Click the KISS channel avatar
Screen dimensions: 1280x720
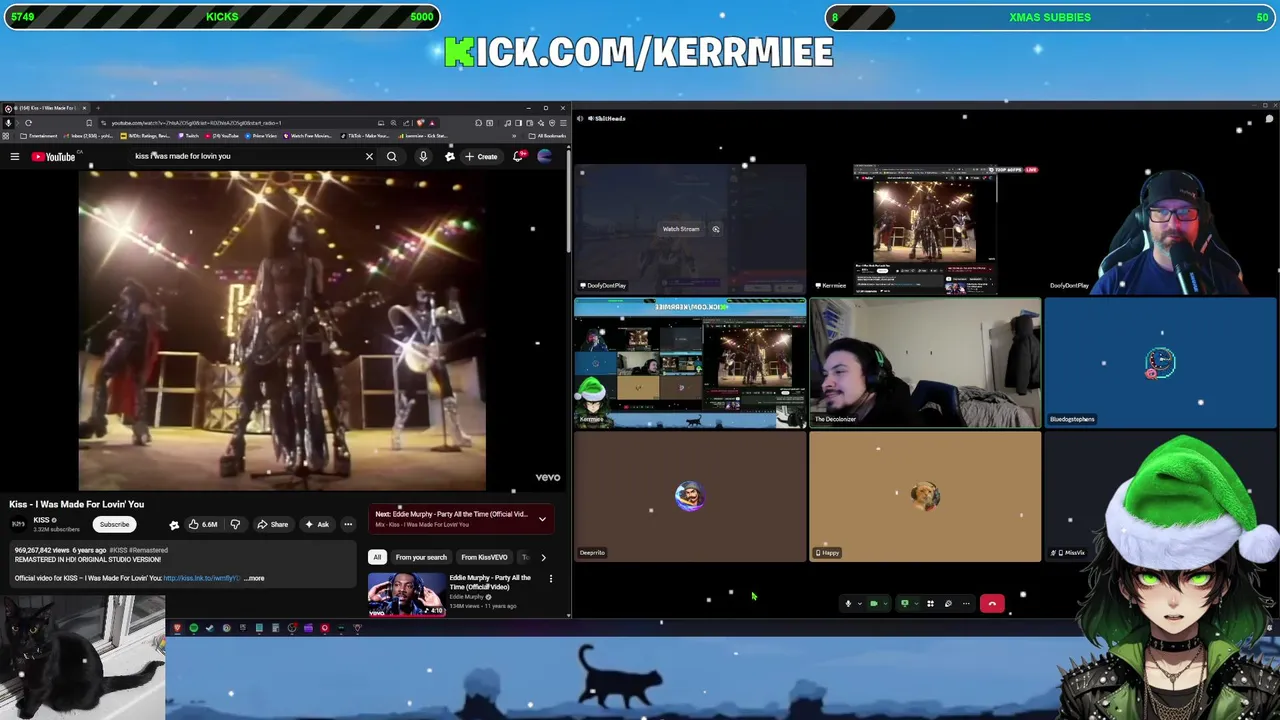(x=18, y=524)
